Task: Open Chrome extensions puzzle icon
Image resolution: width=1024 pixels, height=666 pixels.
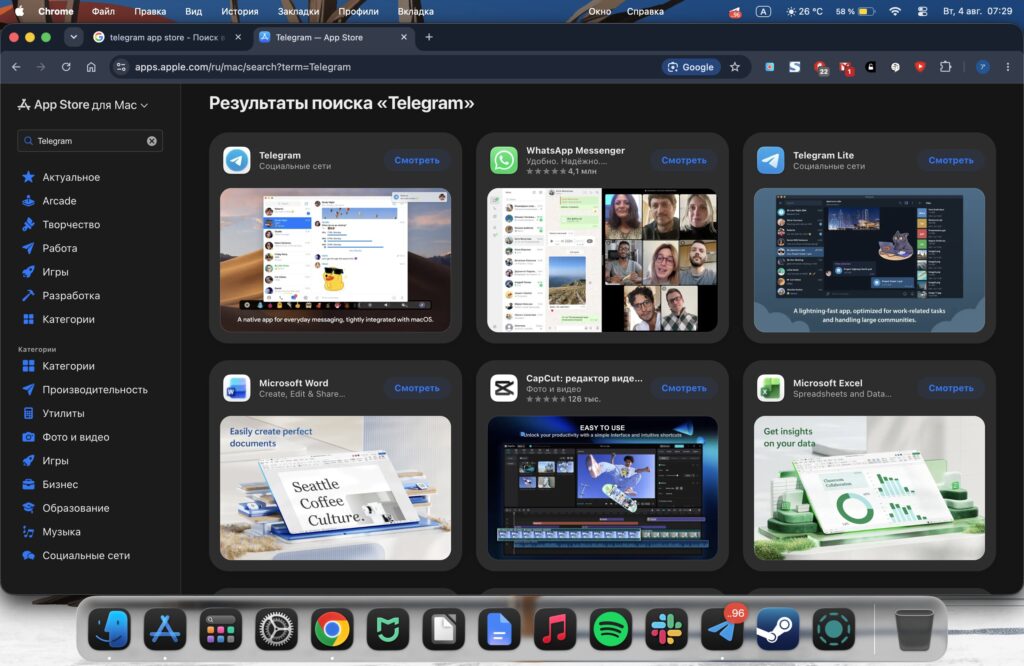Action: pyautogui.click(x=945, y=67)
